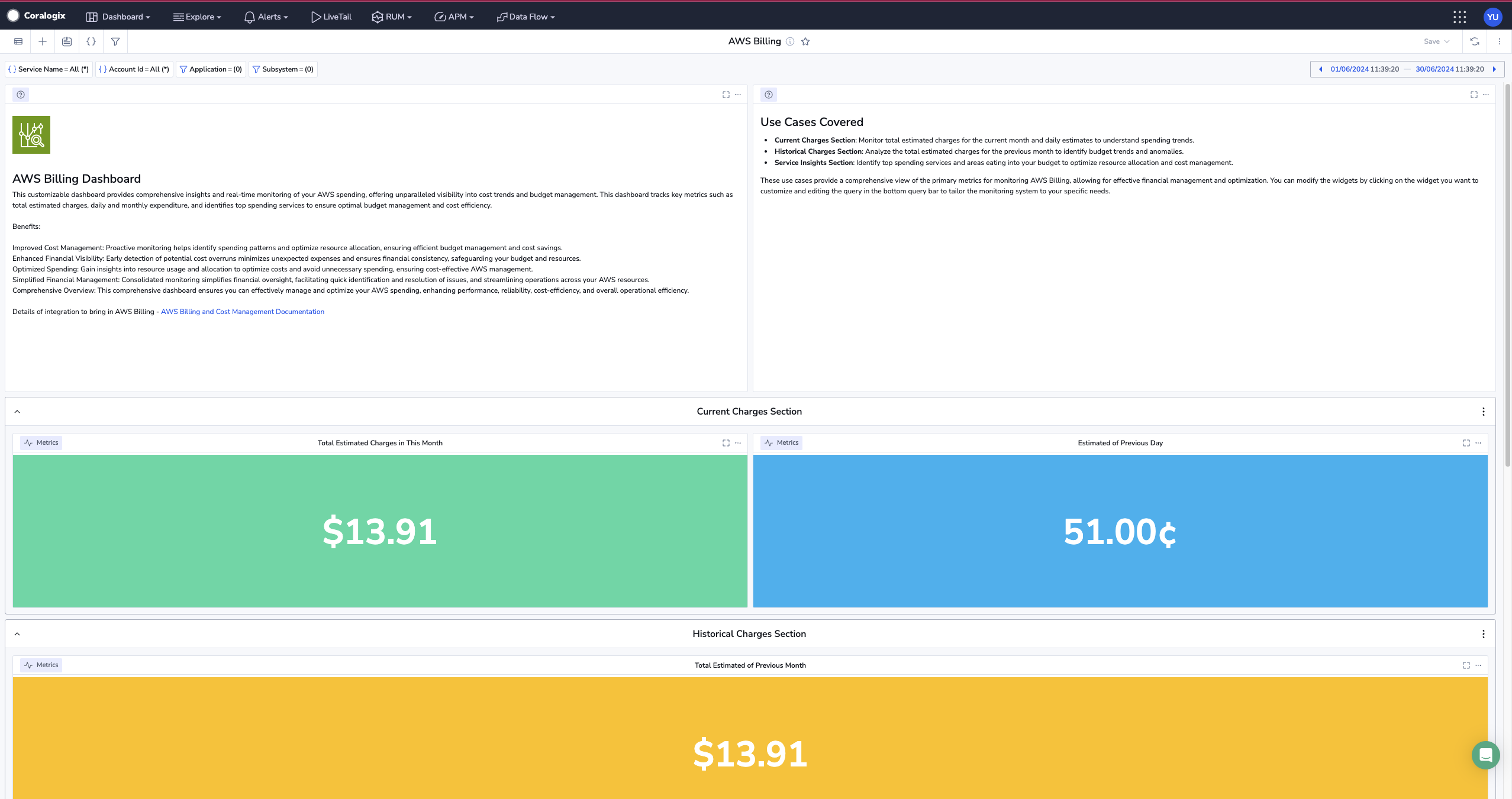Image resolution: width=1512 pixels, height=799 pixels.
Task: Go to LiveTail
Action: click(331, 17)
